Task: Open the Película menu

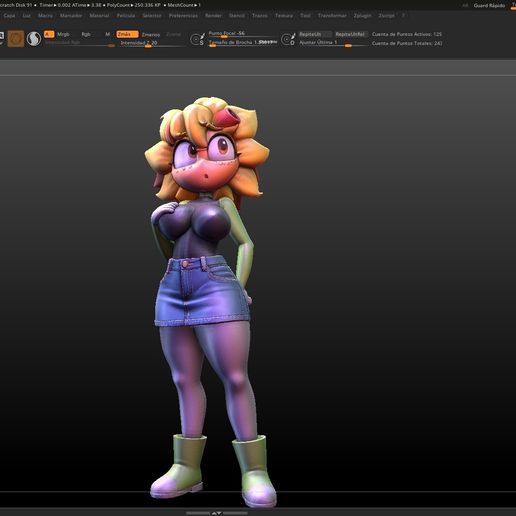Action: [126, 15]
